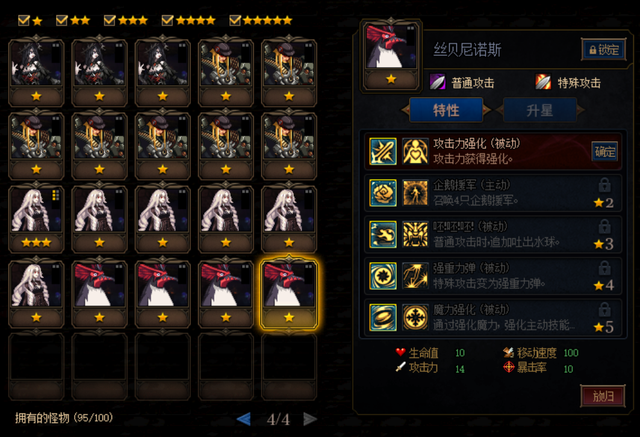640x437 pixels.
Task: Click the demon face icon in 呸呸呸 row
Action: (416, 234)
